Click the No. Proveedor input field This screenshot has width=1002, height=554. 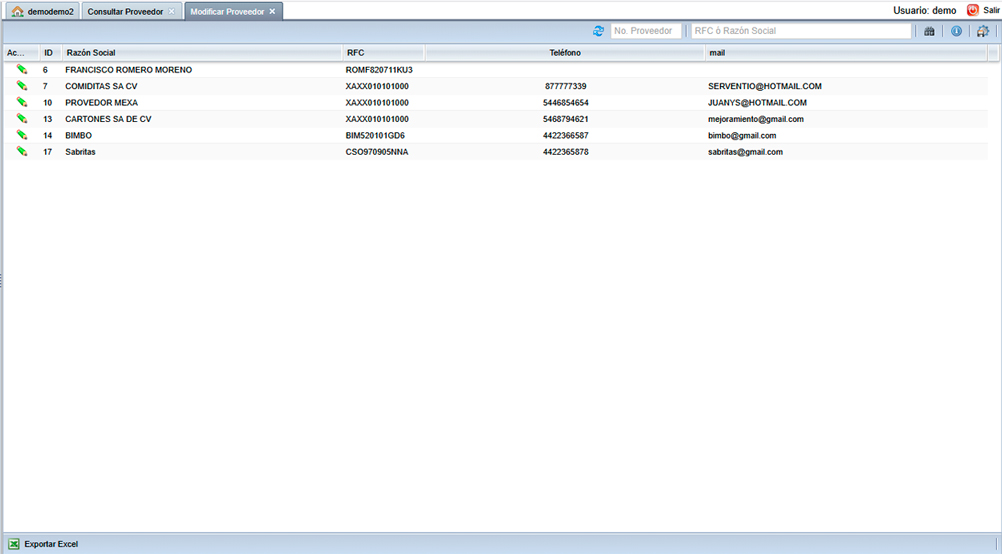[x=646, y=31]
